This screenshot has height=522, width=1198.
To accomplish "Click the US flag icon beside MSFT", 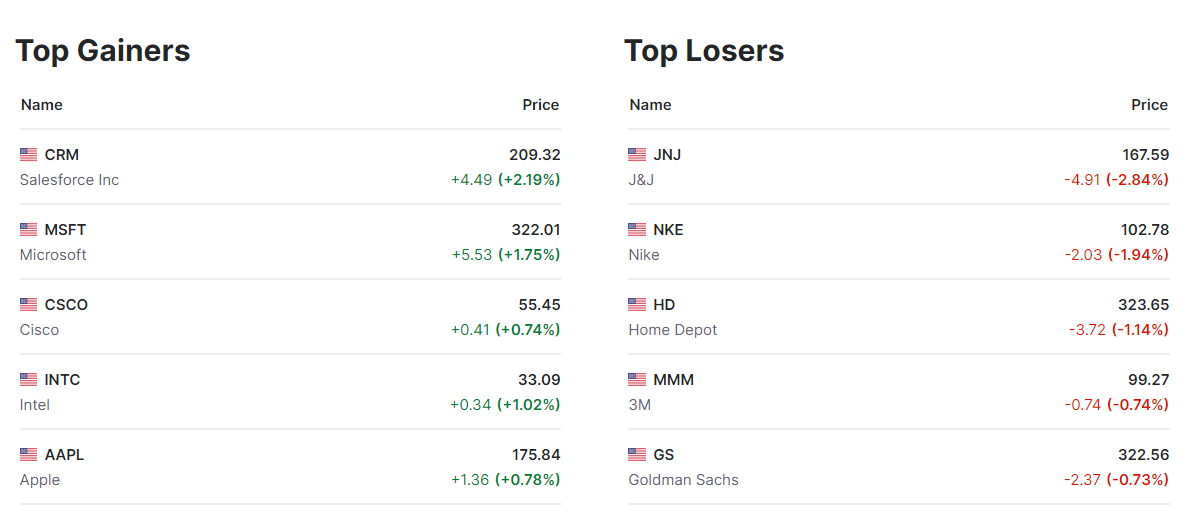I will (x=28, y=230).
